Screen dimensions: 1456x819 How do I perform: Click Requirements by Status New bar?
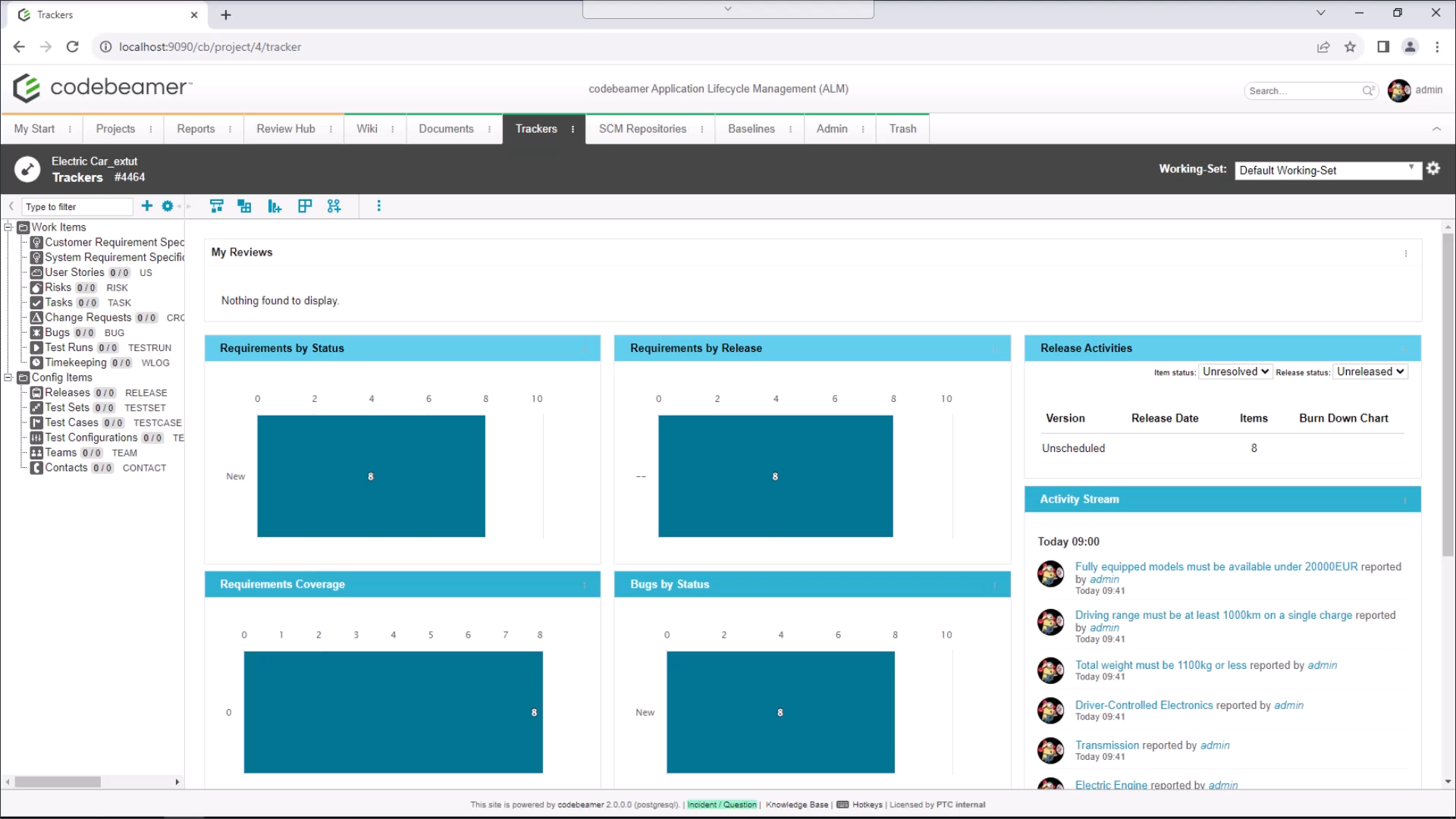coord(371,476)
